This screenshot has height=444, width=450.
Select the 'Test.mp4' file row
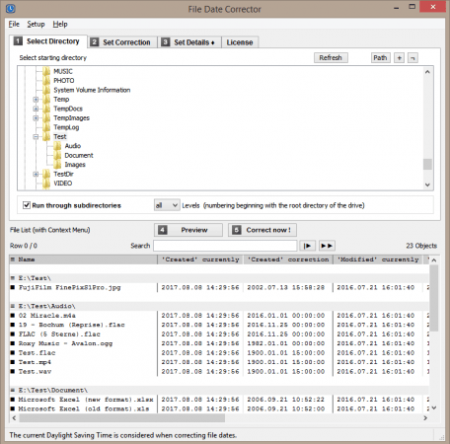click(x=219, y=362)
